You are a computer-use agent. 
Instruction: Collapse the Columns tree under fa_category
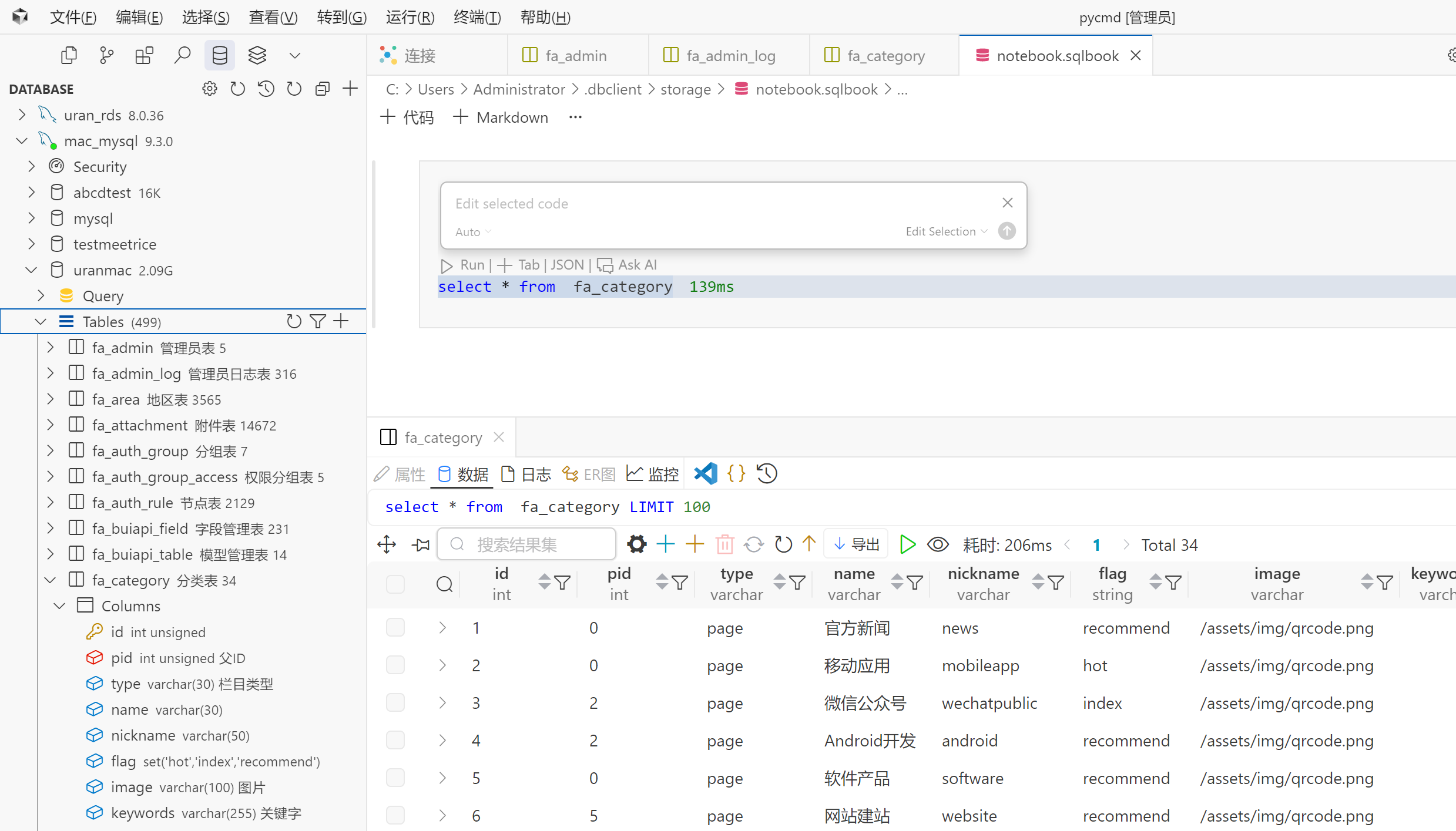point(59,605)
